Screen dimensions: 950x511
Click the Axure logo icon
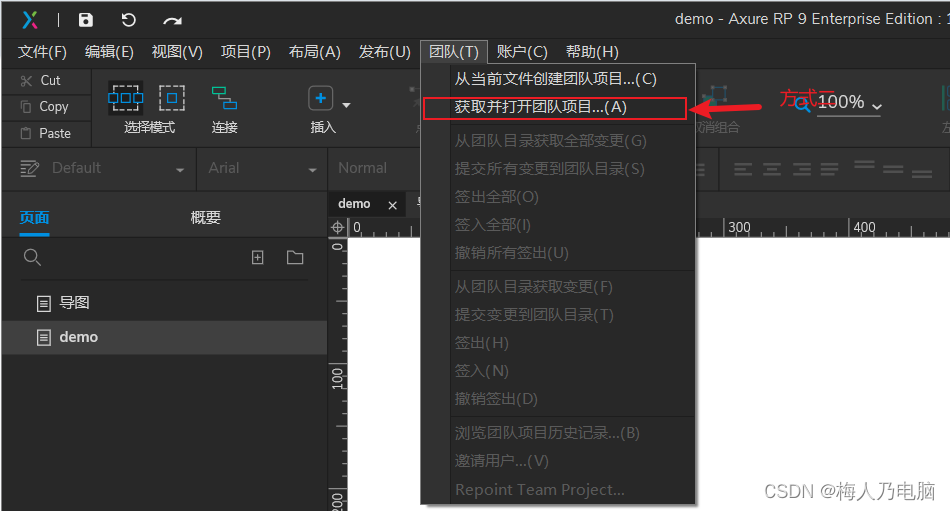(x=30, y=20)
